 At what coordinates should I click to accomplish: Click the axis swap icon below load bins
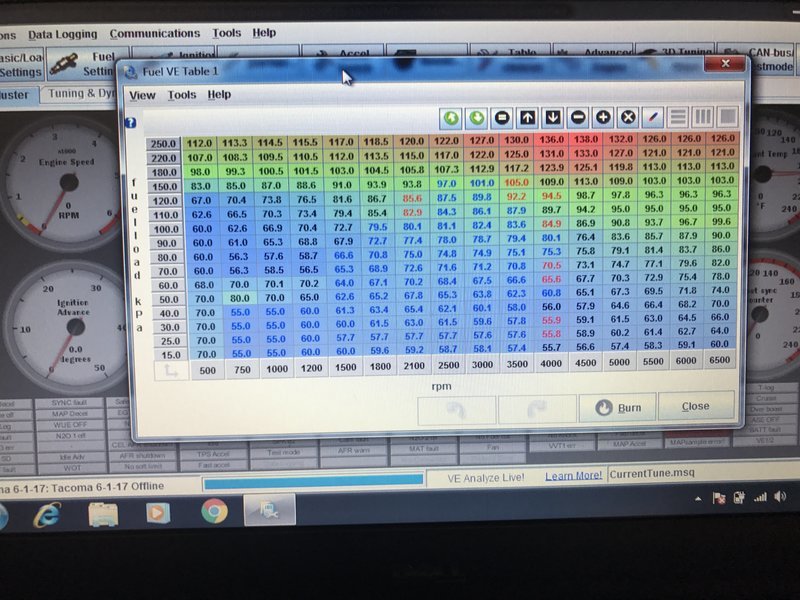tap(171, 371)
